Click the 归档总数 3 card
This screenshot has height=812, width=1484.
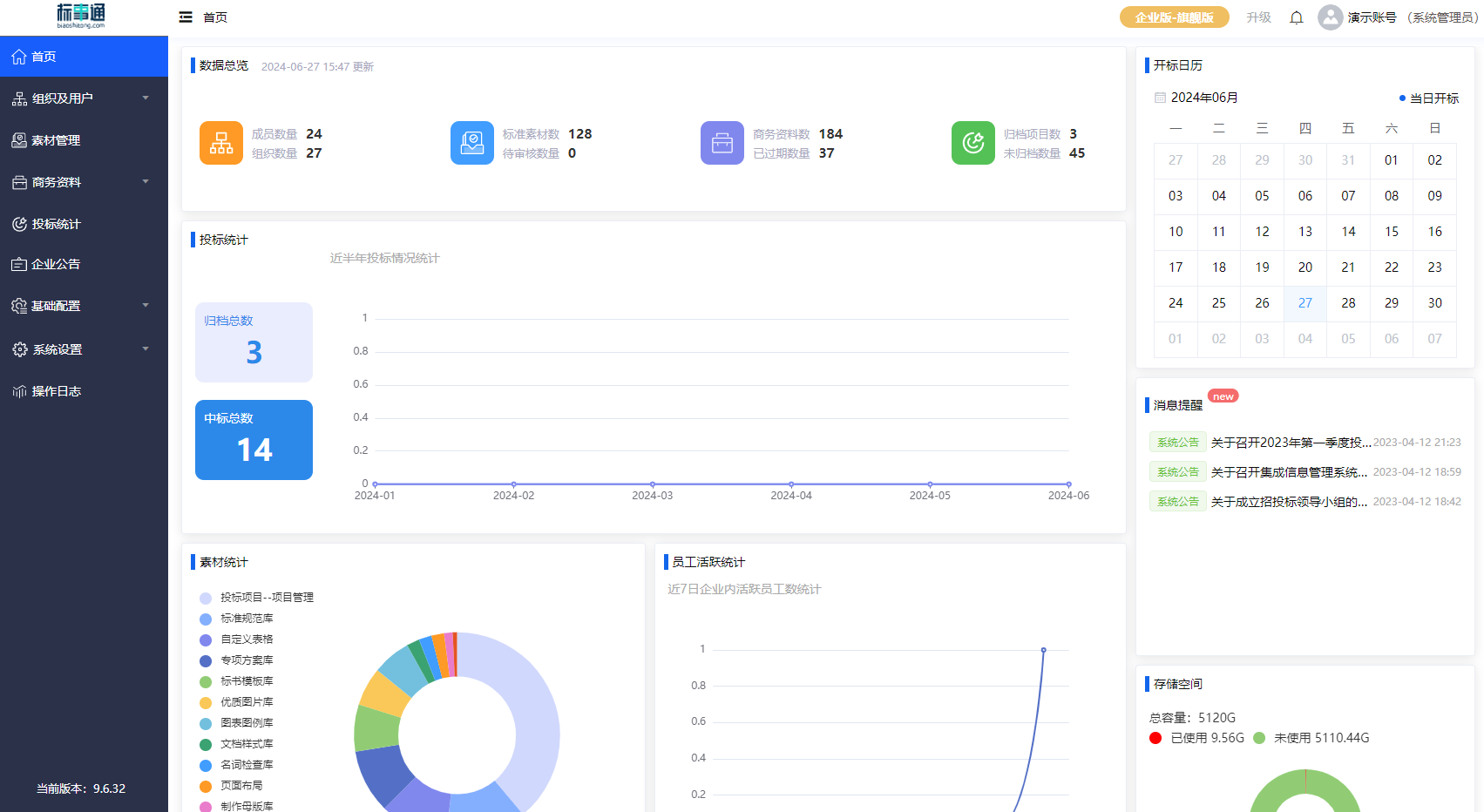point(254,342)
